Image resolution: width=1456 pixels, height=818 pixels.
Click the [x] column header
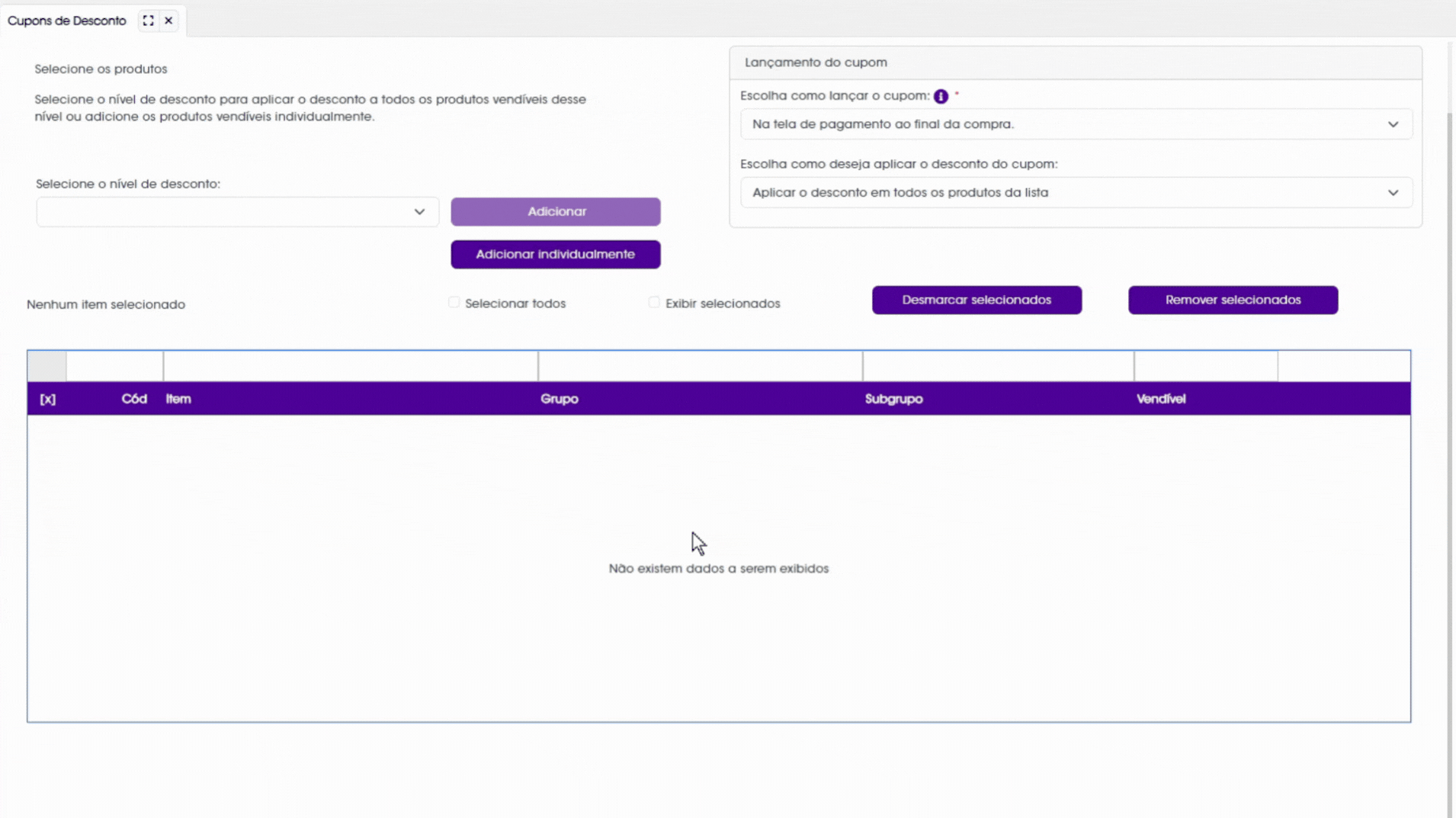(47, 399)
